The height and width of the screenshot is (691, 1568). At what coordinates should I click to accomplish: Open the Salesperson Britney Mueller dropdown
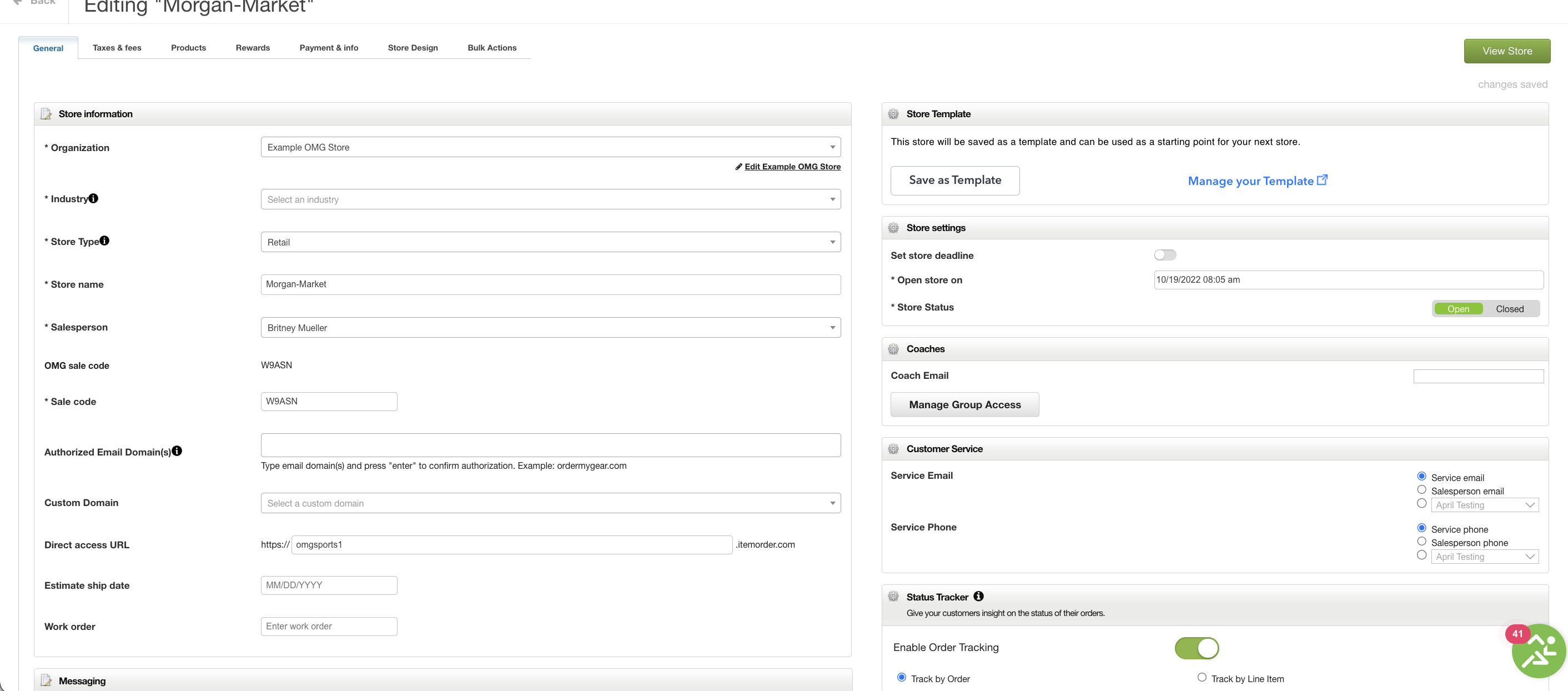point(551,328)
